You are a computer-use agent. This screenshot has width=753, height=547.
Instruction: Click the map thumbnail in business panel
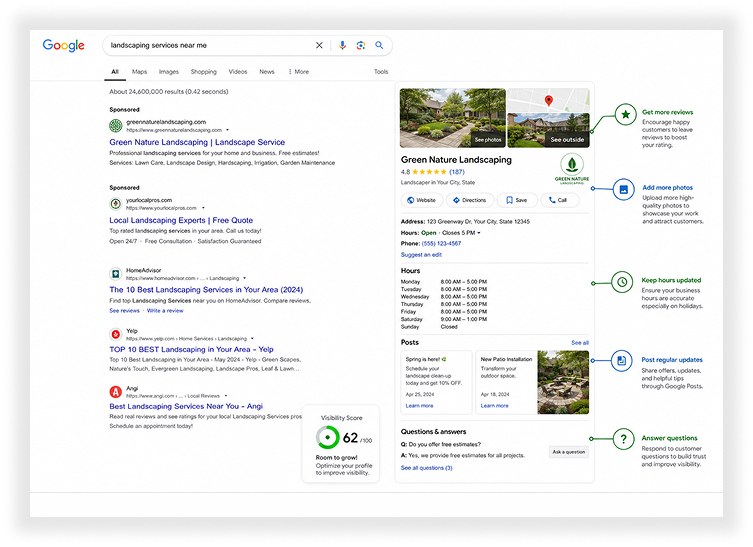coord(548,100)
